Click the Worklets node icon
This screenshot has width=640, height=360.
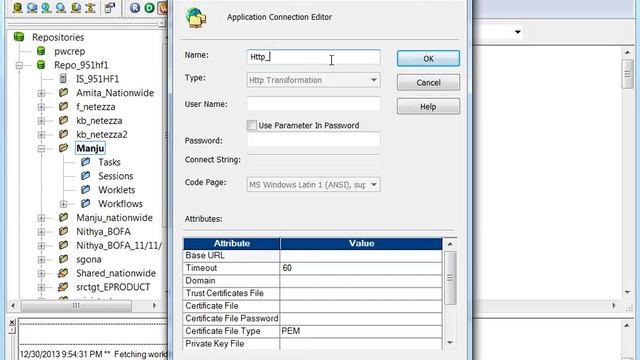85,190
